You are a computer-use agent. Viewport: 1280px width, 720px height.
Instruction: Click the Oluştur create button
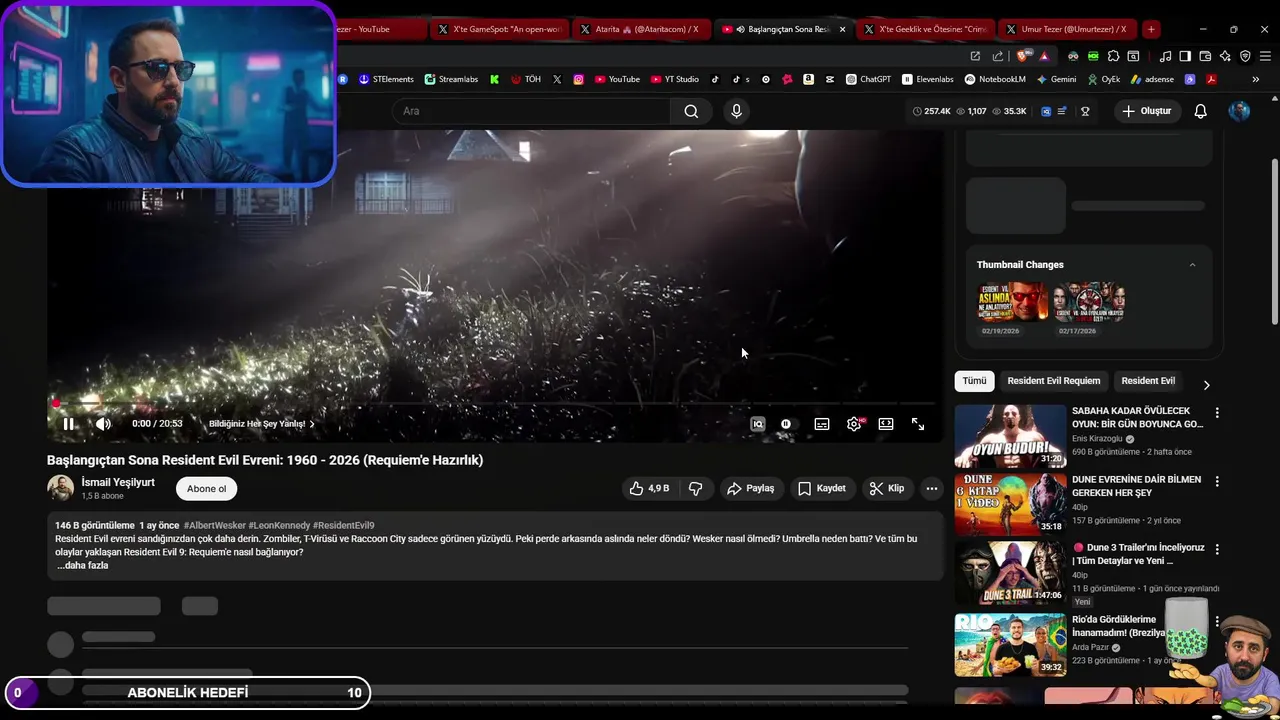coord(1146,111)
